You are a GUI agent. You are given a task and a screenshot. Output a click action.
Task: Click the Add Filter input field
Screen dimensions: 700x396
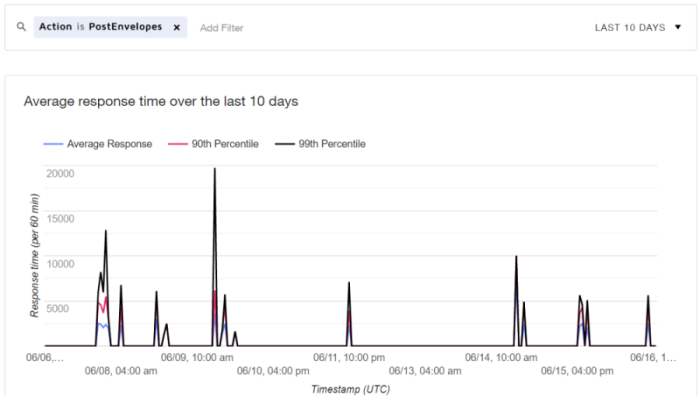tap(221, 28)
